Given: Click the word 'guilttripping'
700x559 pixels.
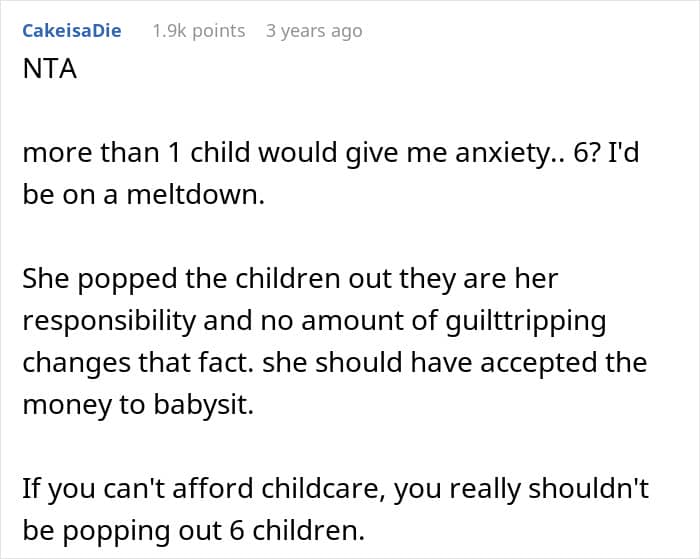Looking at the screenshot, I should click(x=526, y=322).
